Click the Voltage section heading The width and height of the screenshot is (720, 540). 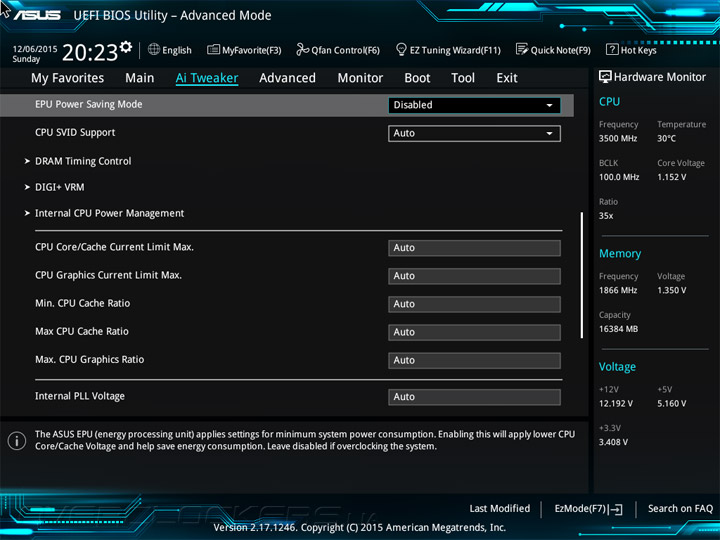(617, 367)
